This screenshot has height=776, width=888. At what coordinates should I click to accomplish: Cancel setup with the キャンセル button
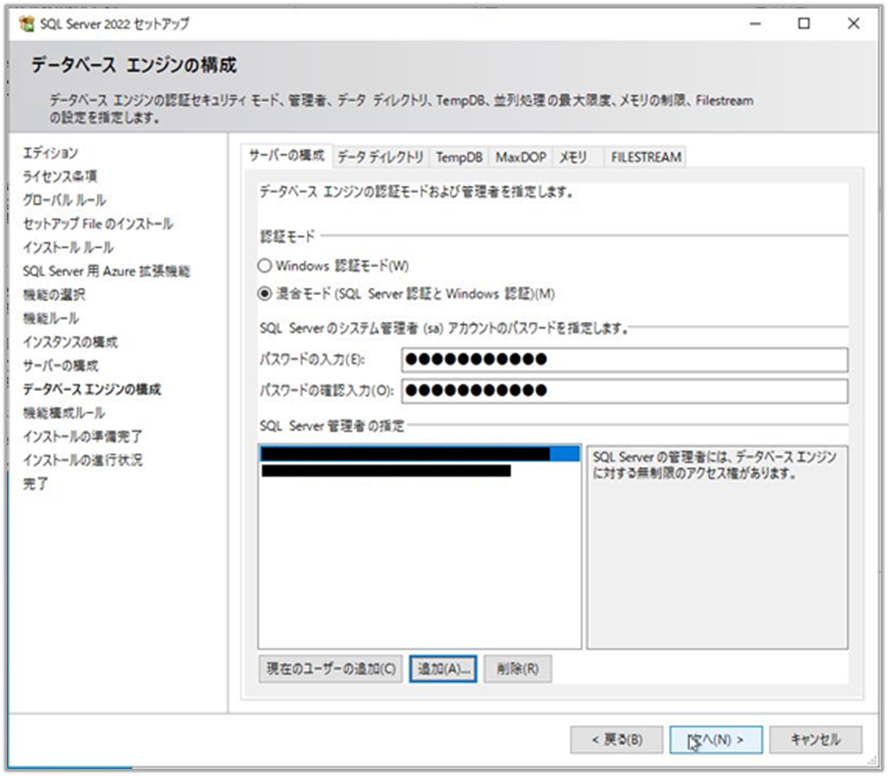pos(816,740)
